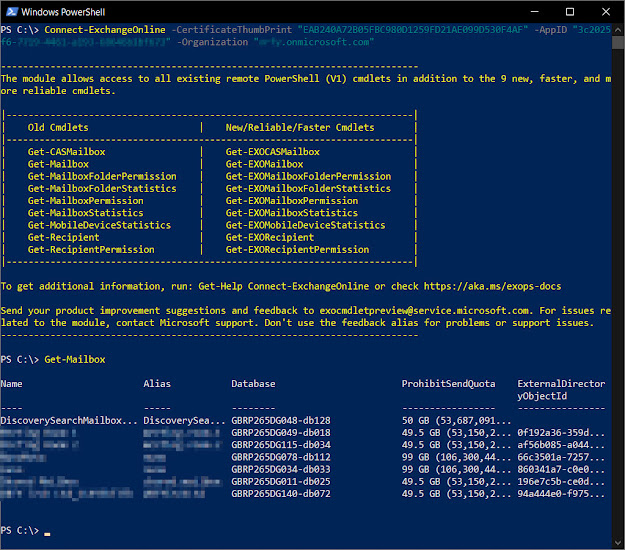
Task: Click the Get-EXORecipientPermission cmdlet entry
Action: [x=297, y=250]
